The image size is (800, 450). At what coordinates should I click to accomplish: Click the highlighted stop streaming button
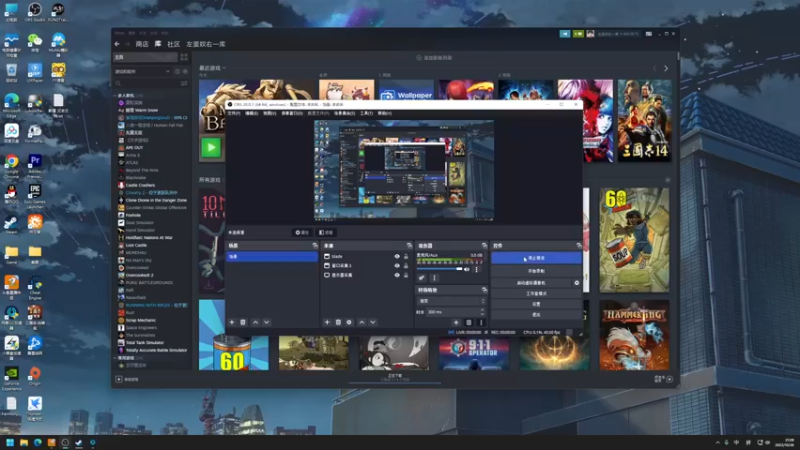click(536, 258)
